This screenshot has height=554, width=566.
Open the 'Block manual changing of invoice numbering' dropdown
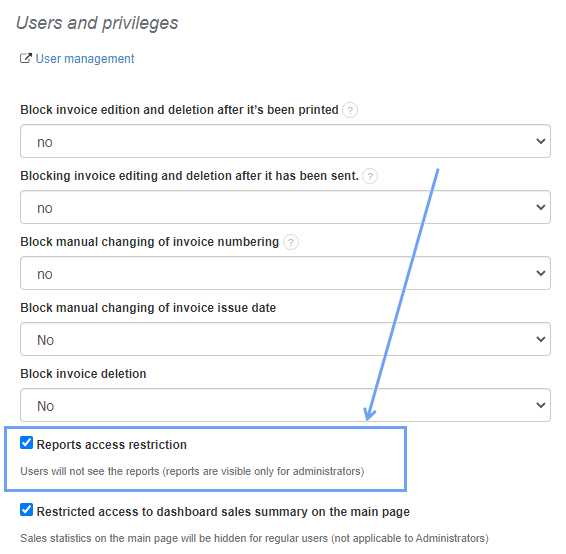click(285, 273)
